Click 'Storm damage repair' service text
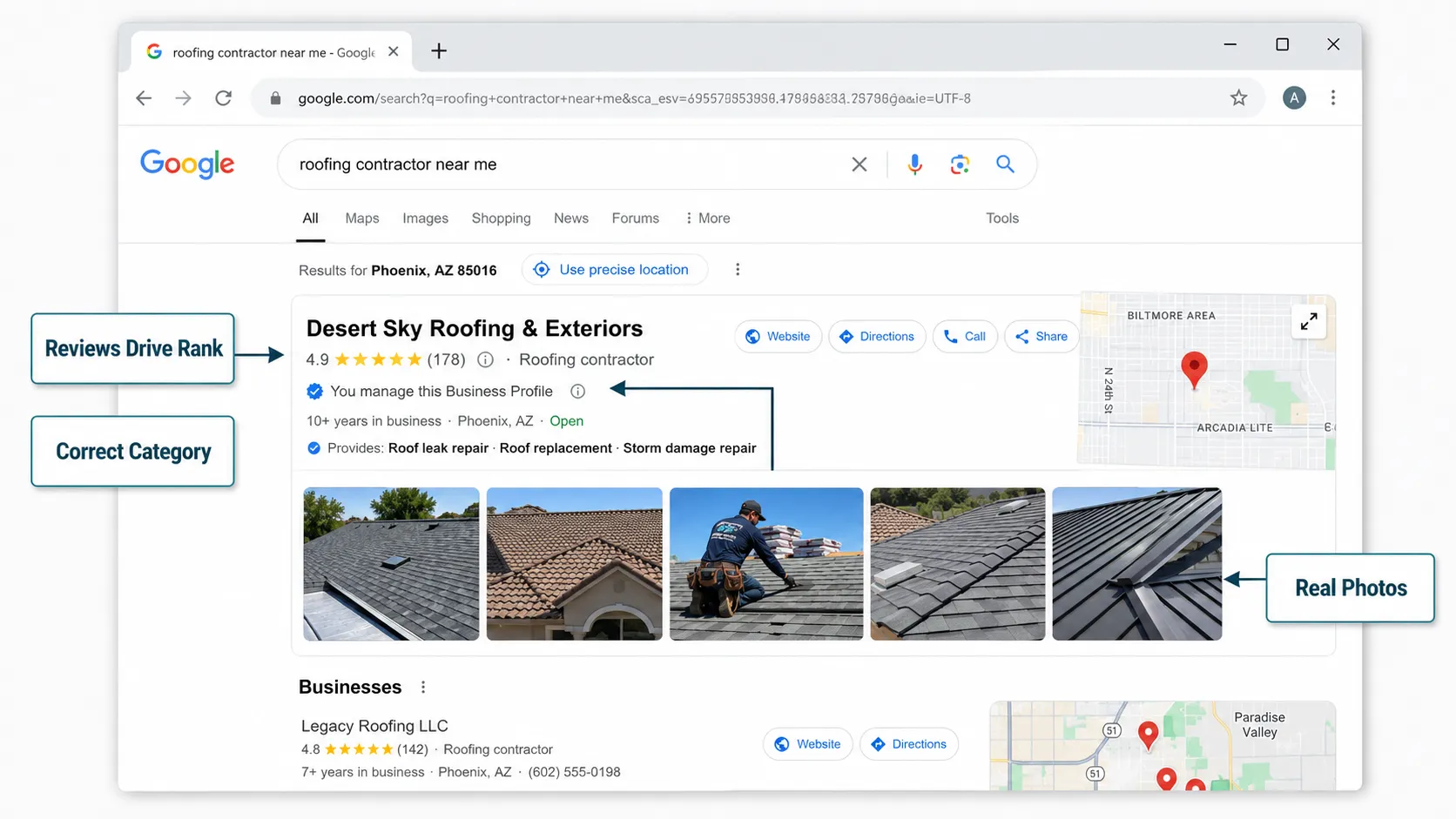 690,448
